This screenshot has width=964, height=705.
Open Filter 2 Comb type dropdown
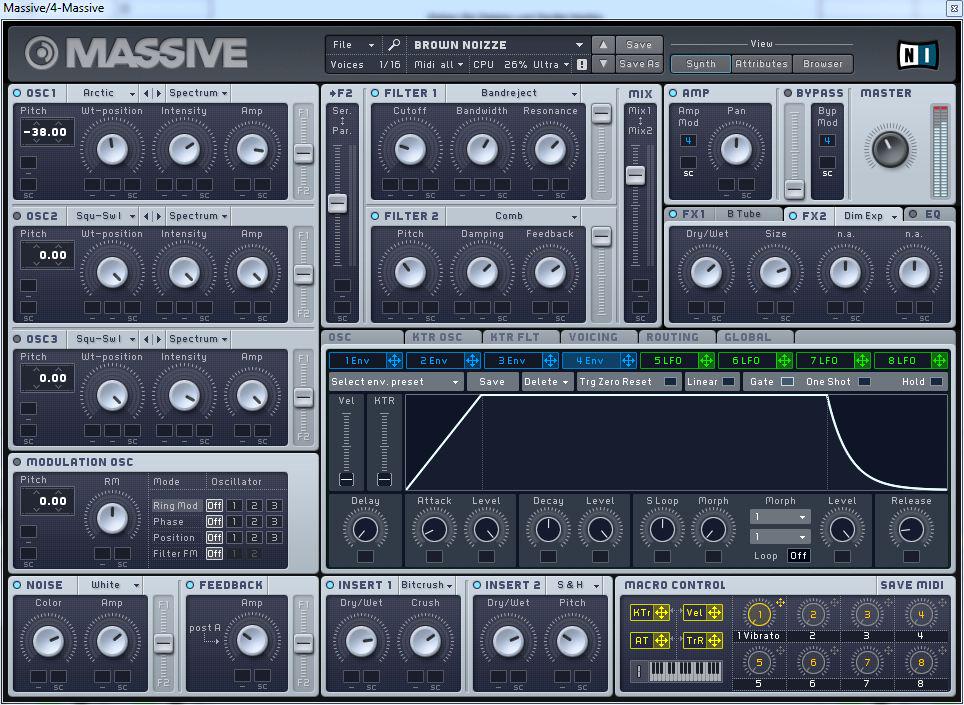(x=513, y=216)
